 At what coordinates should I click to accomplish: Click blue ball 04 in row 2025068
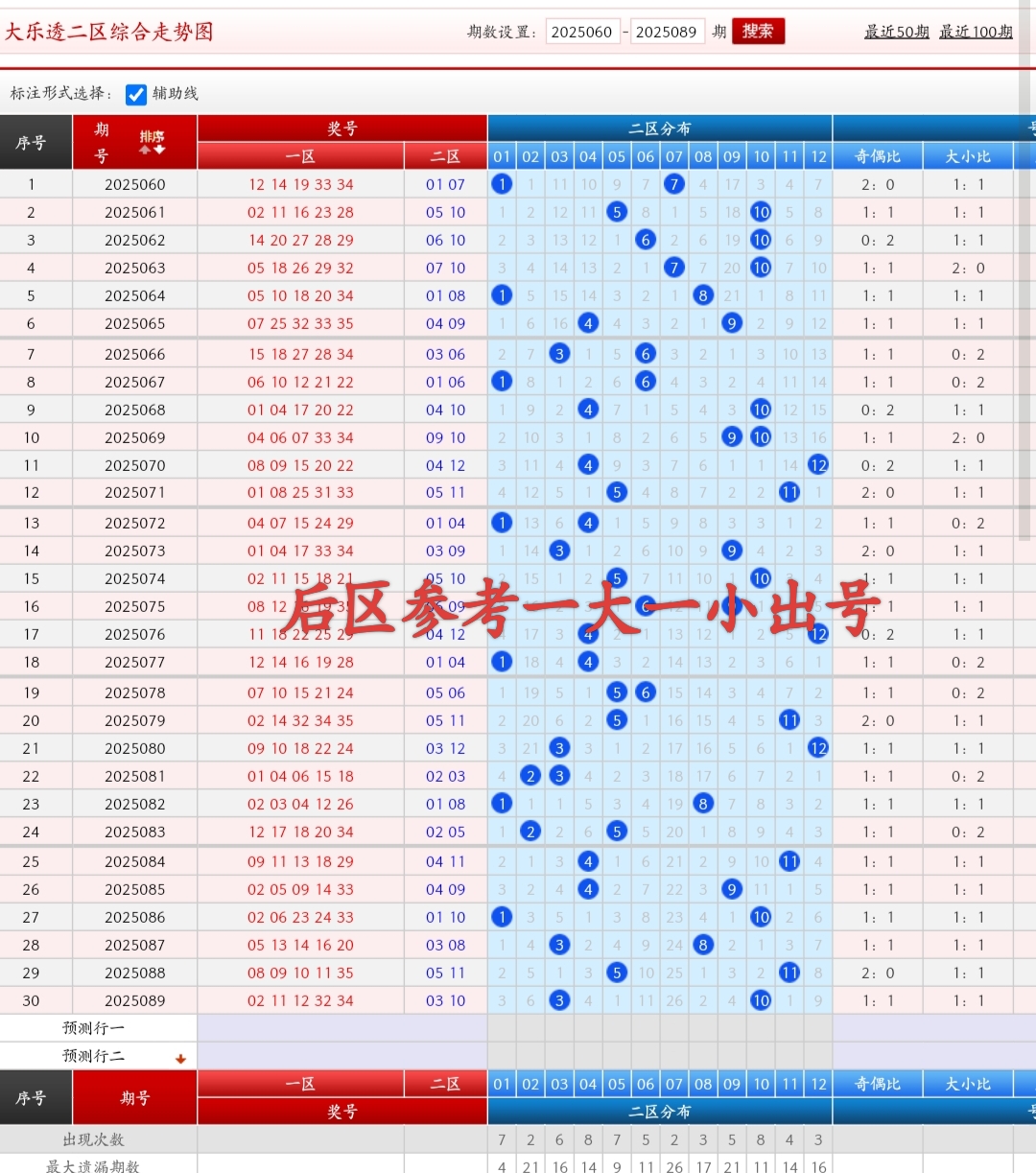(588, 410)
